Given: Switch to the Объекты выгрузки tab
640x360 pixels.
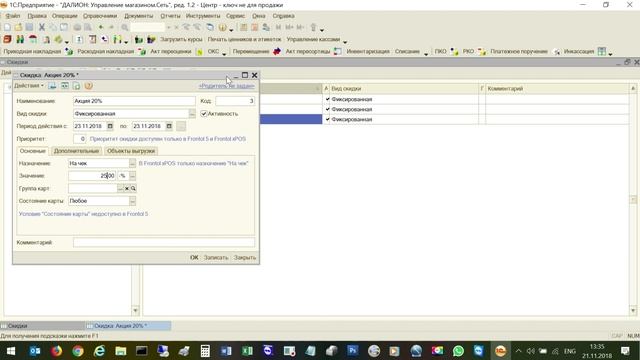Looking at the screenshot, I should coord(131,151).
